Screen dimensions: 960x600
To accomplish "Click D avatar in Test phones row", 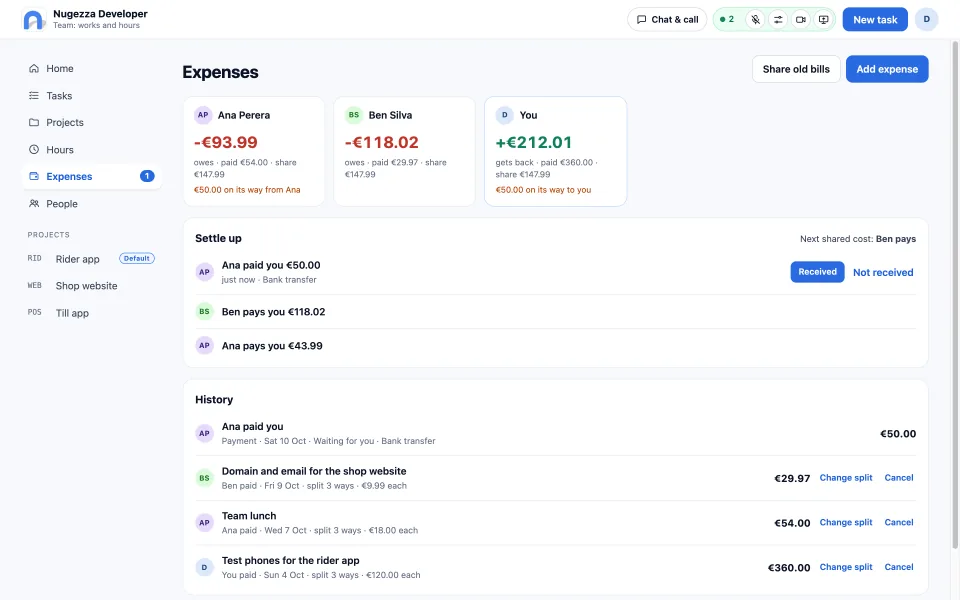I will coord(204,568).
